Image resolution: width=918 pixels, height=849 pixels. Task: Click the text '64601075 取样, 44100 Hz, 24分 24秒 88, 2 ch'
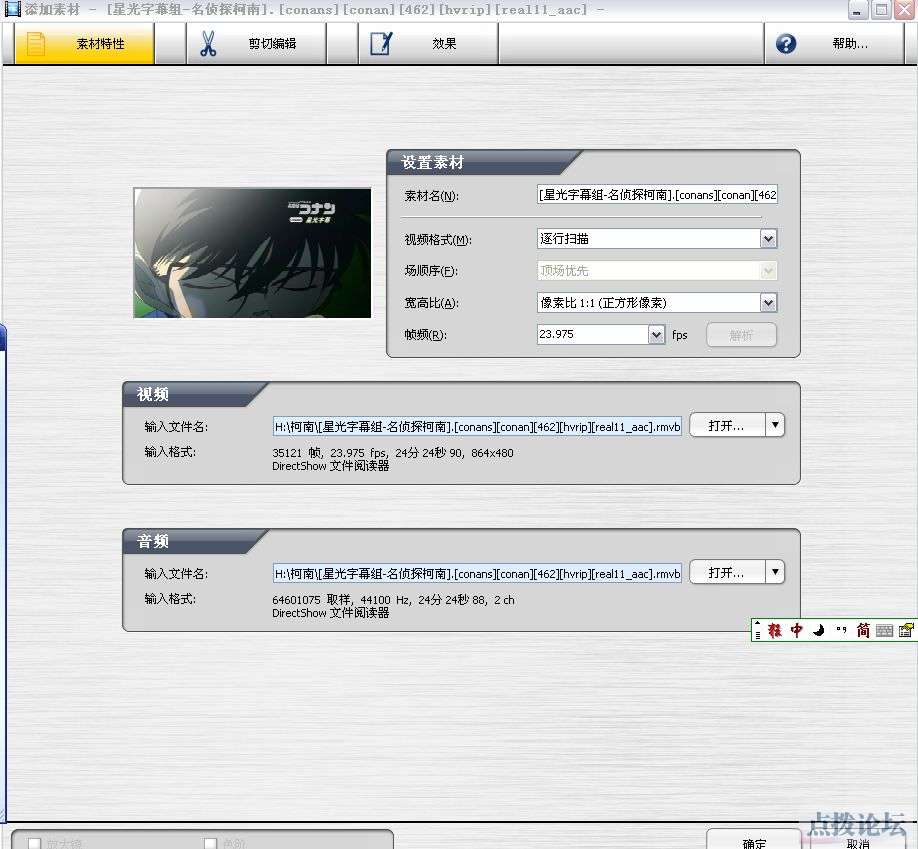[393, 600]
